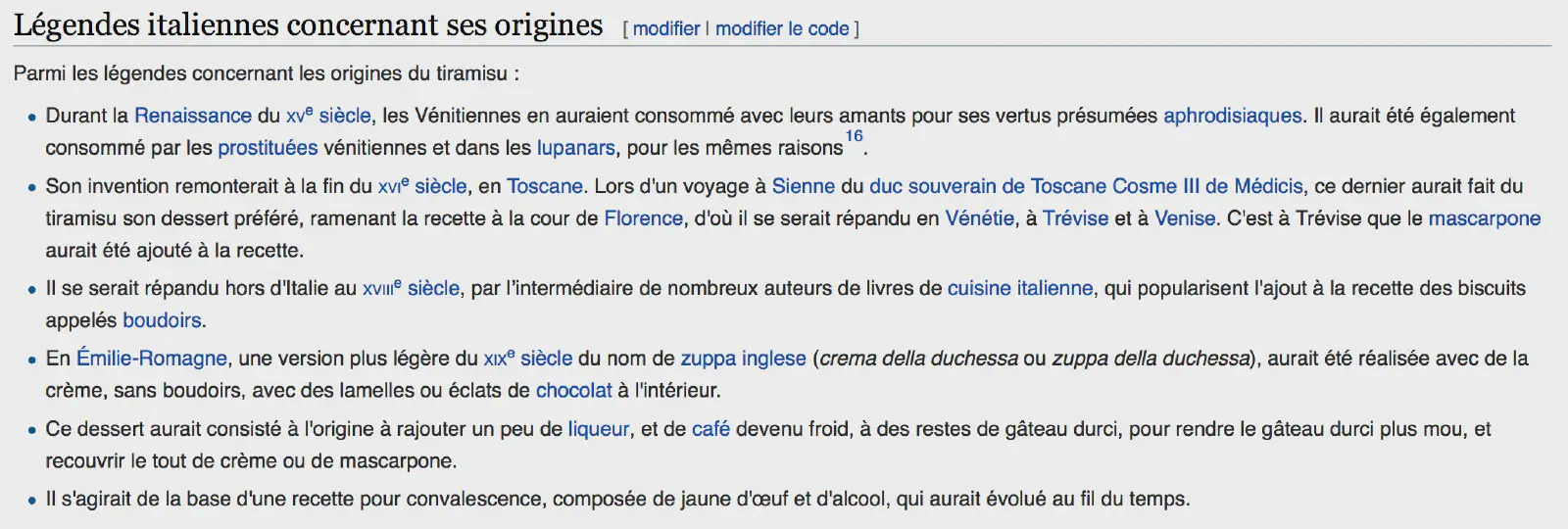Follow the 'café' link
The image size is (1568, 529).
(x=710, y=429)
